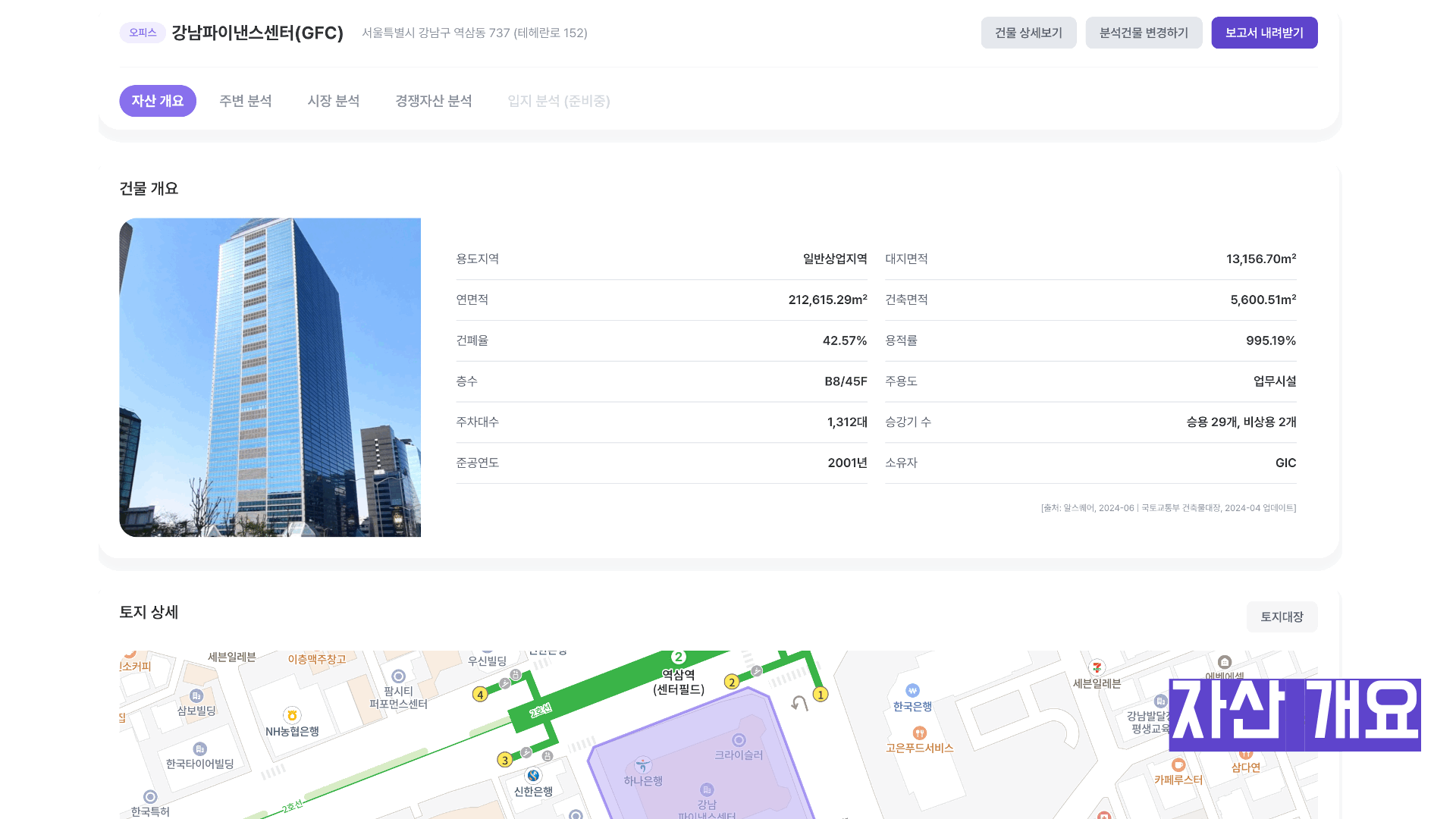Go to the 경쟁자산 분석 tab
This screenshot has width=1456, height=819.
pos(433,101)
